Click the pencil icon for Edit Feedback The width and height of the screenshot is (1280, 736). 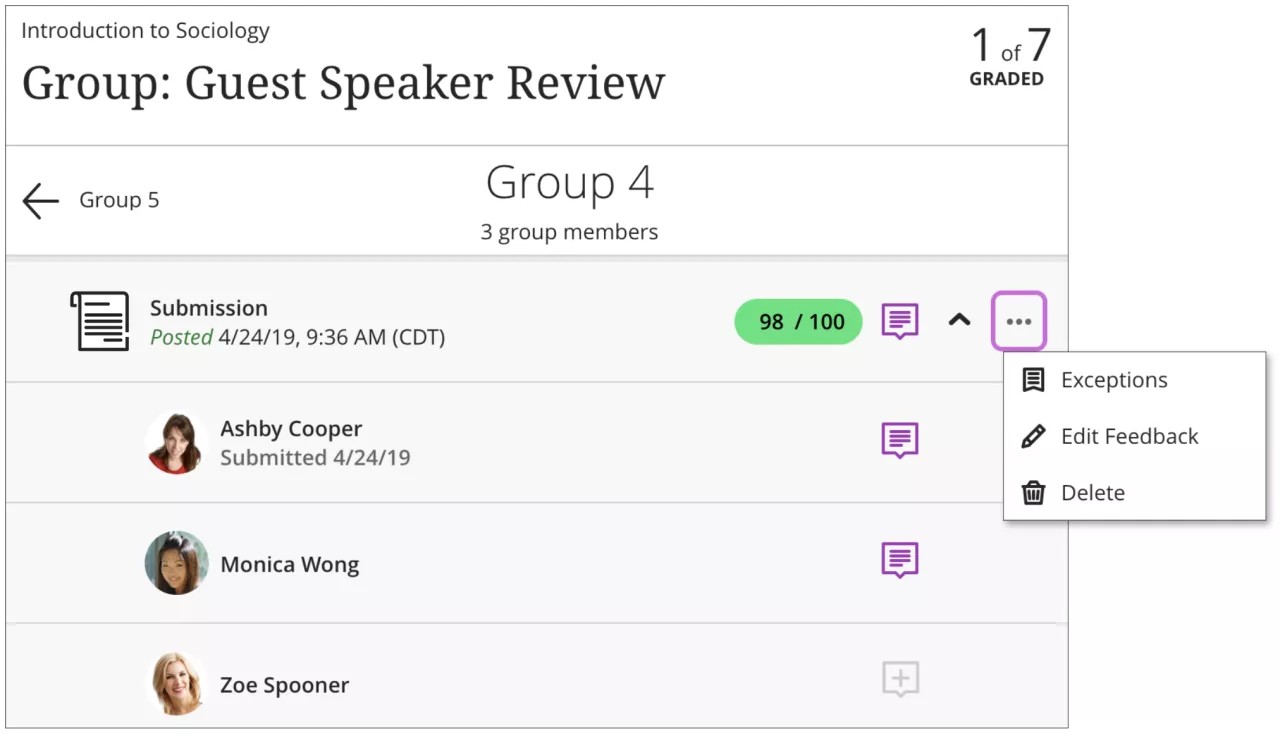pos(1033,437)
